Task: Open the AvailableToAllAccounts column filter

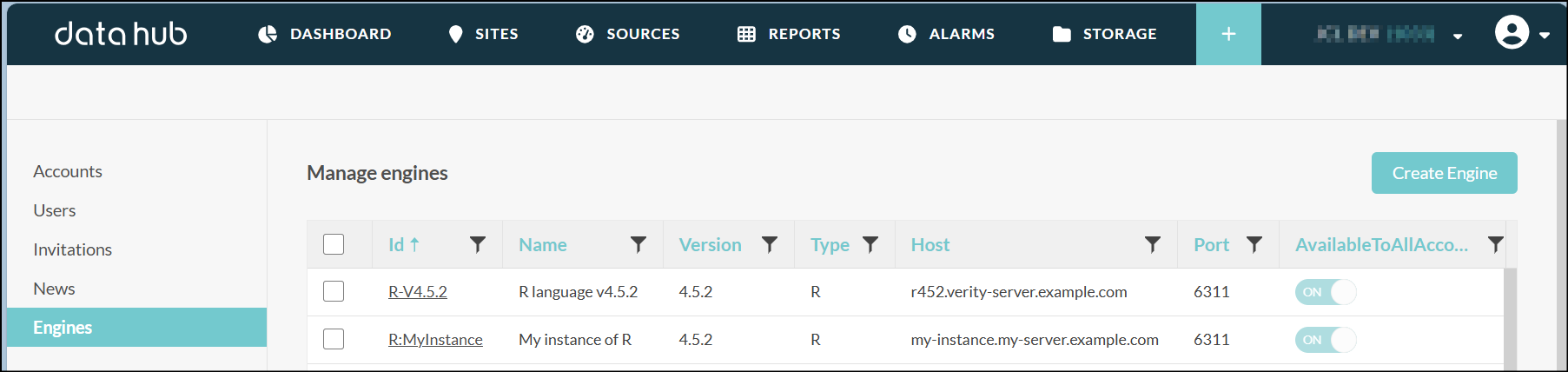Action: click(1495, 245)
